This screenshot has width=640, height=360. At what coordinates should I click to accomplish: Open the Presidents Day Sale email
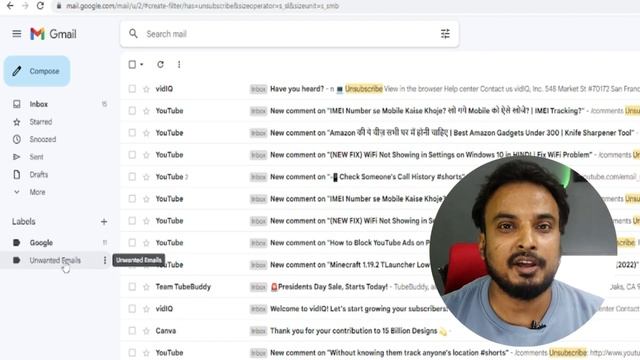click(380, 287)
